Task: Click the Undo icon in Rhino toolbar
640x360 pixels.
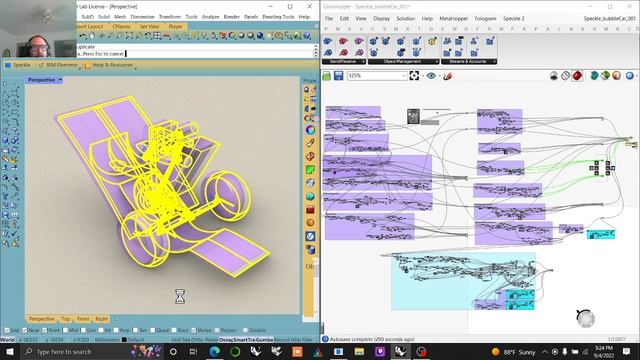Action: tap(82, 36)
